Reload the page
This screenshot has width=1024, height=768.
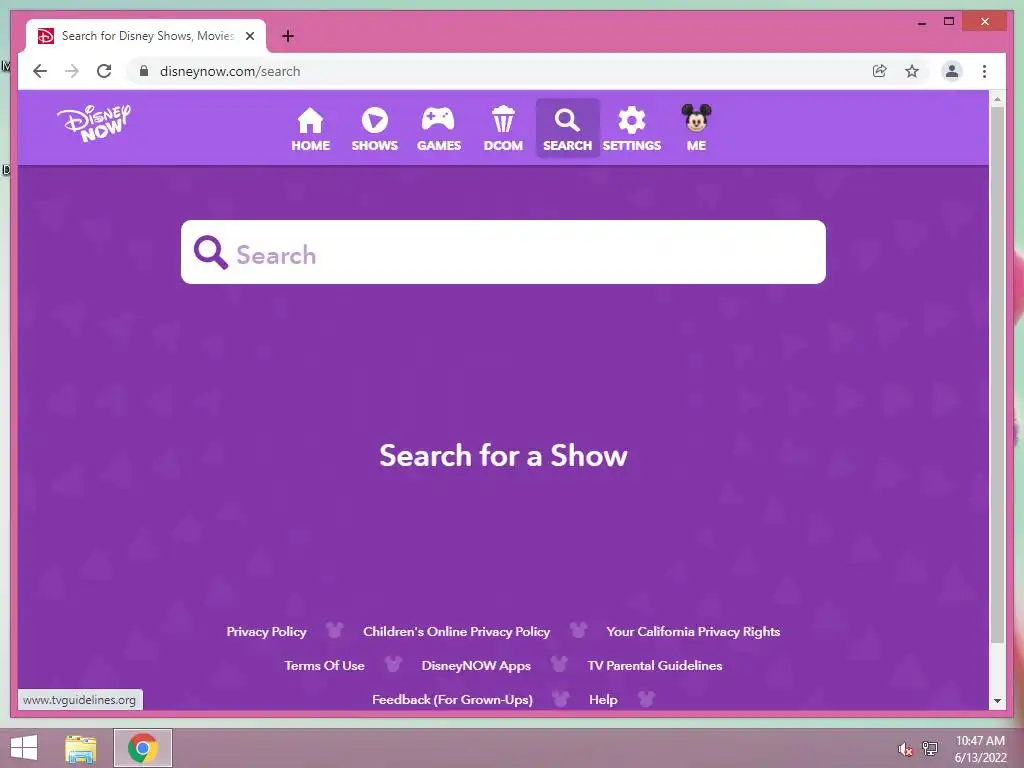point(104,71)
